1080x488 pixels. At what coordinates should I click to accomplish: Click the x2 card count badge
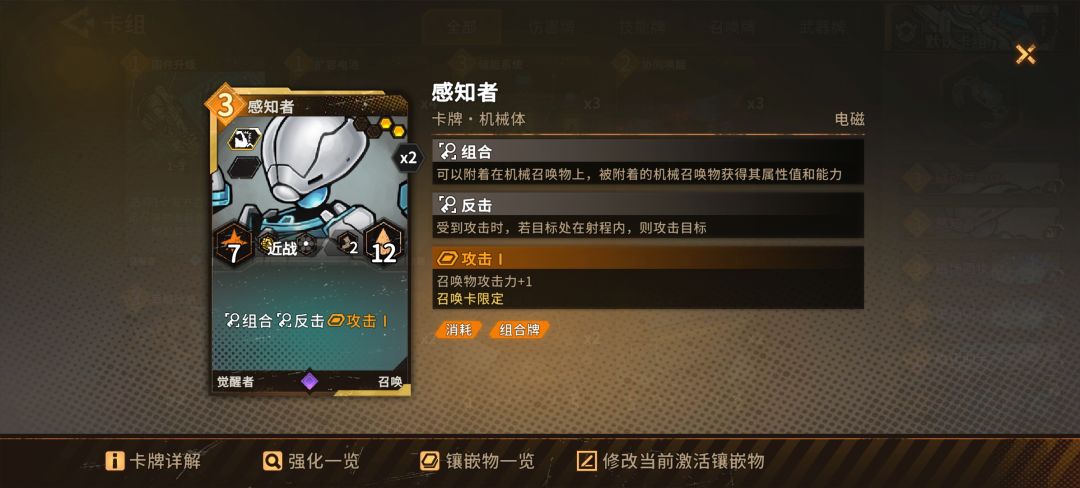click(x=408, y=158)
